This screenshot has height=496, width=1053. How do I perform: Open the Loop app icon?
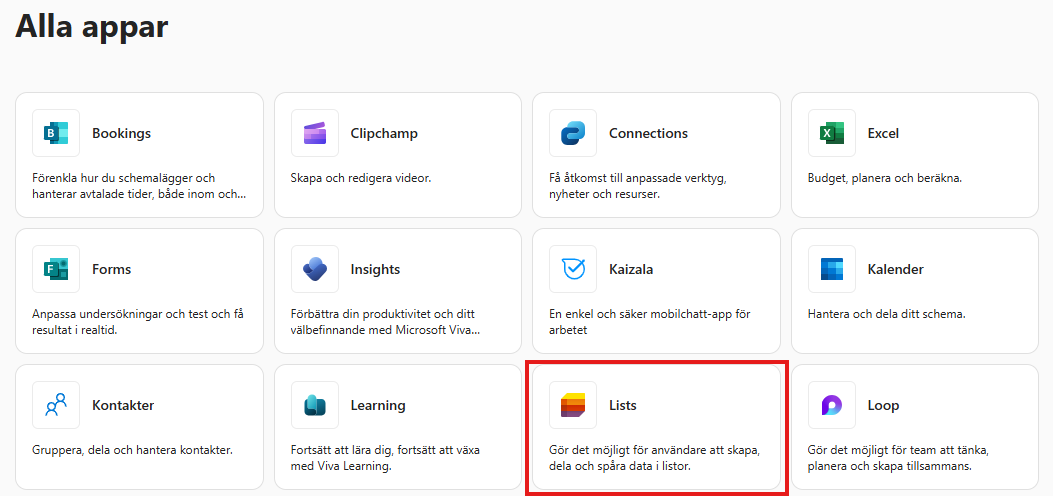[832, 405]
